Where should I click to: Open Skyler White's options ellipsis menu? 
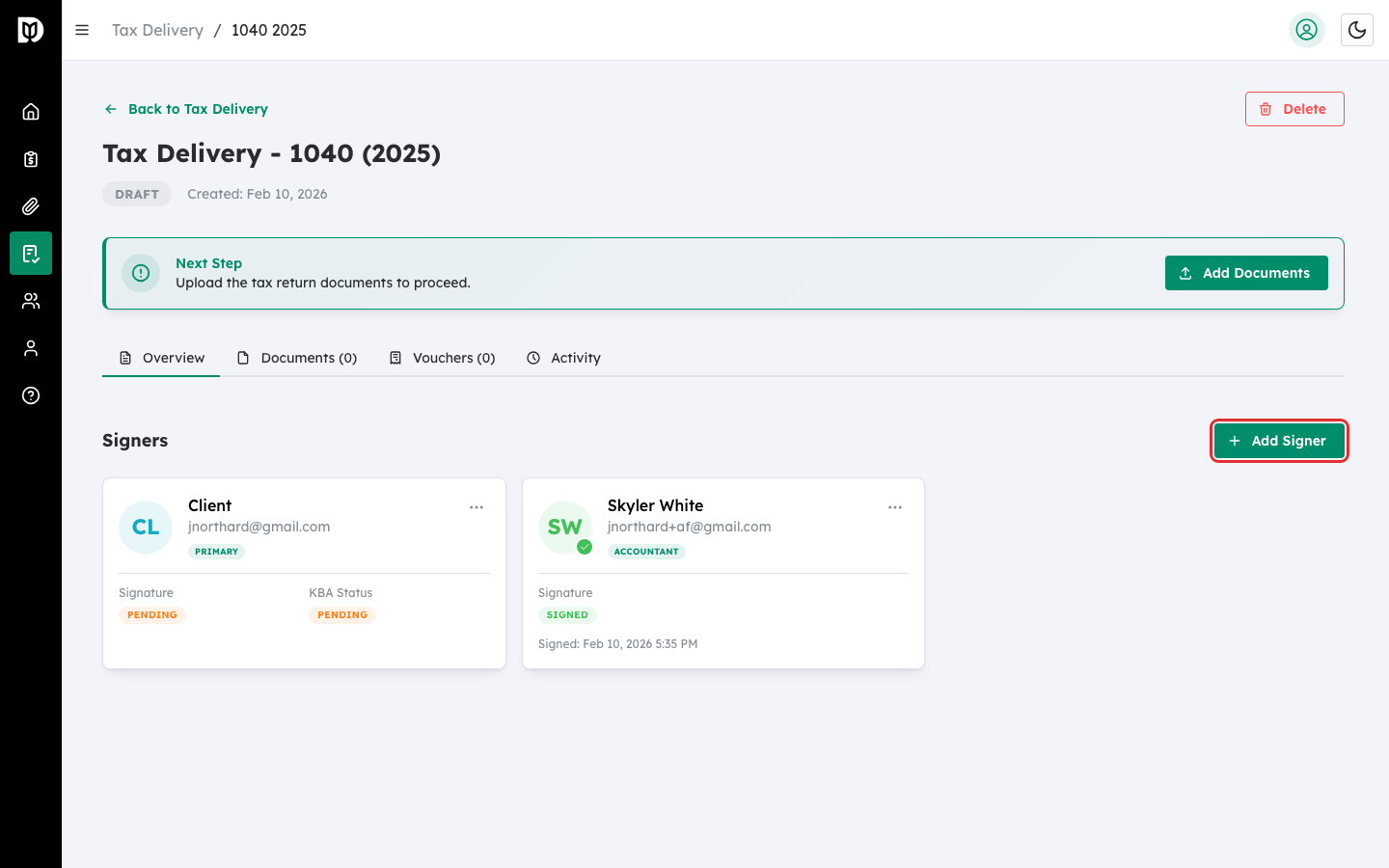point(895,506)
